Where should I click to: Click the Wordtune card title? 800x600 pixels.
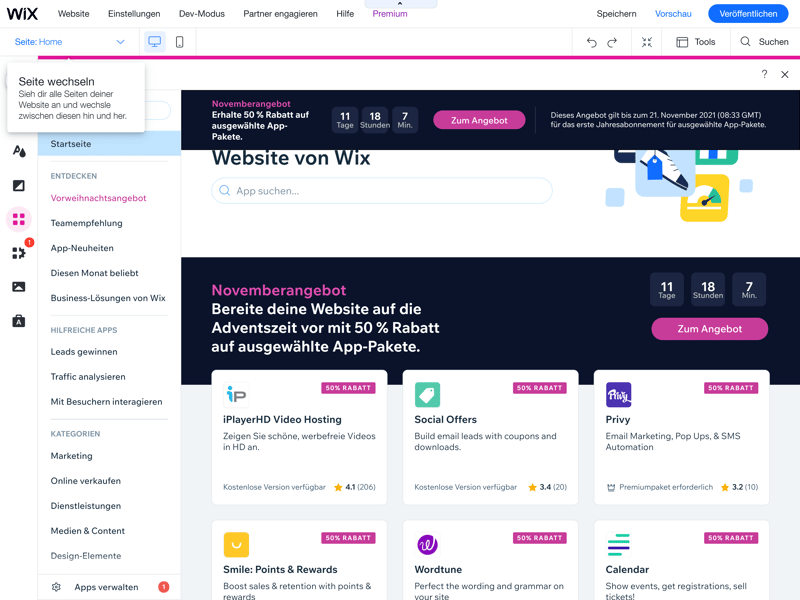tap(438, 569)
